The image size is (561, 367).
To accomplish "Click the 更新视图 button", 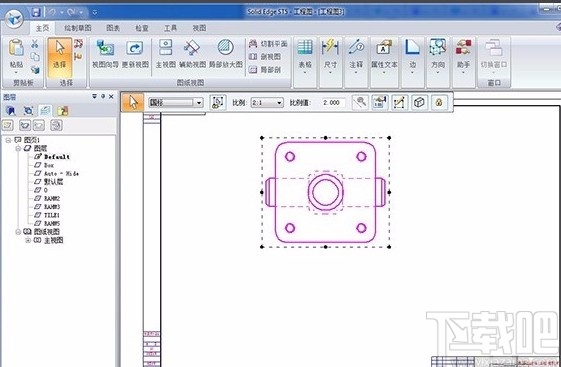I will [x=135, y=54].
